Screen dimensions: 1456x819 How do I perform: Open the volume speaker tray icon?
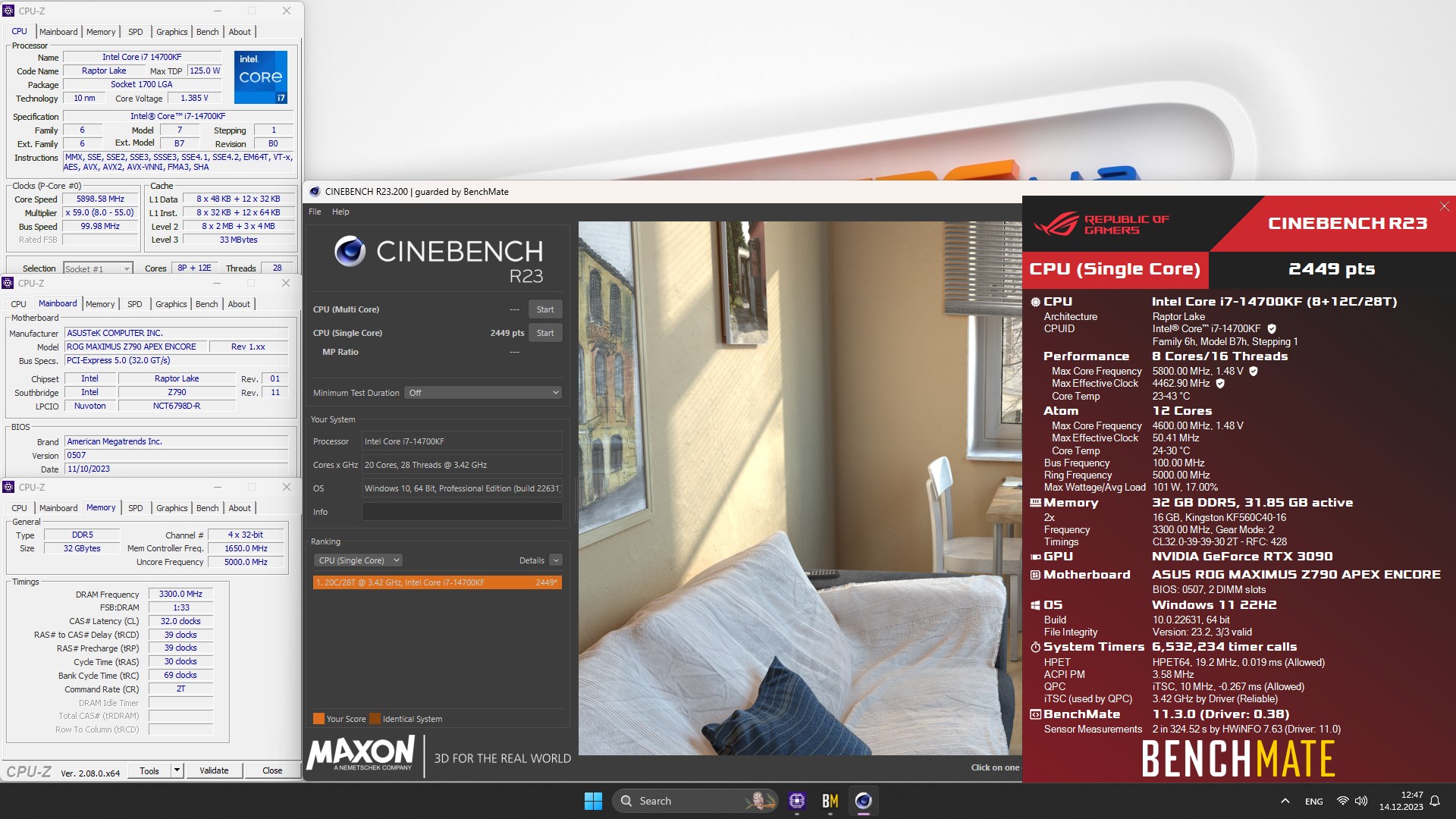coord(1361,801)
